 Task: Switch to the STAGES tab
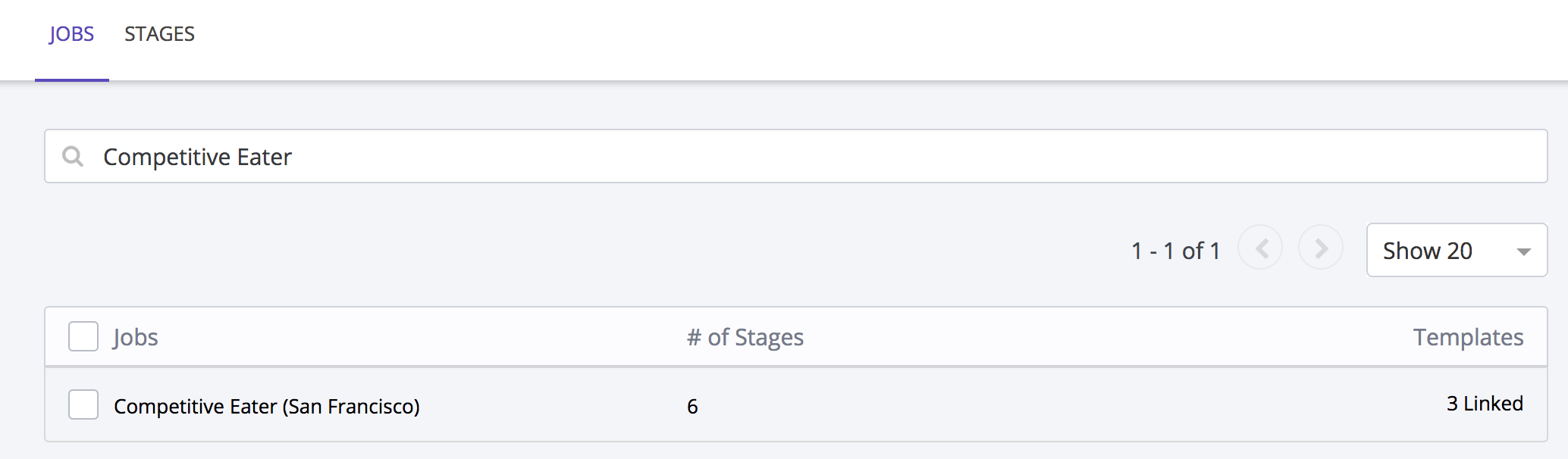tap(159, 34)
